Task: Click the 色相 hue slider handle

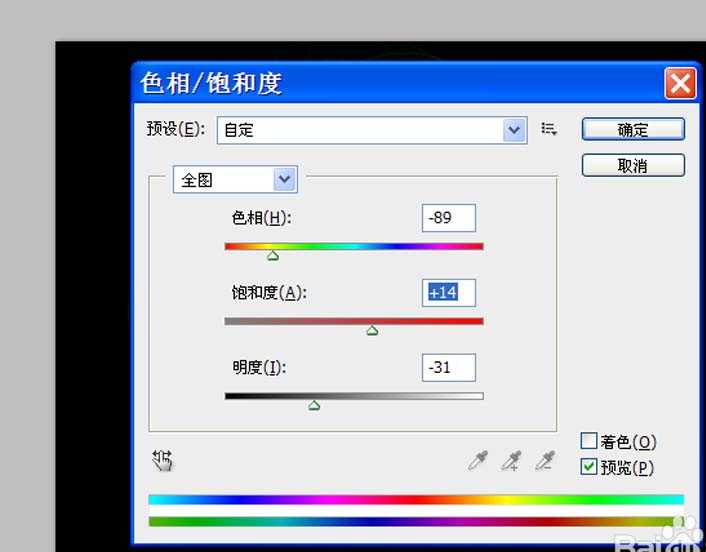Action: coord(273,256)
